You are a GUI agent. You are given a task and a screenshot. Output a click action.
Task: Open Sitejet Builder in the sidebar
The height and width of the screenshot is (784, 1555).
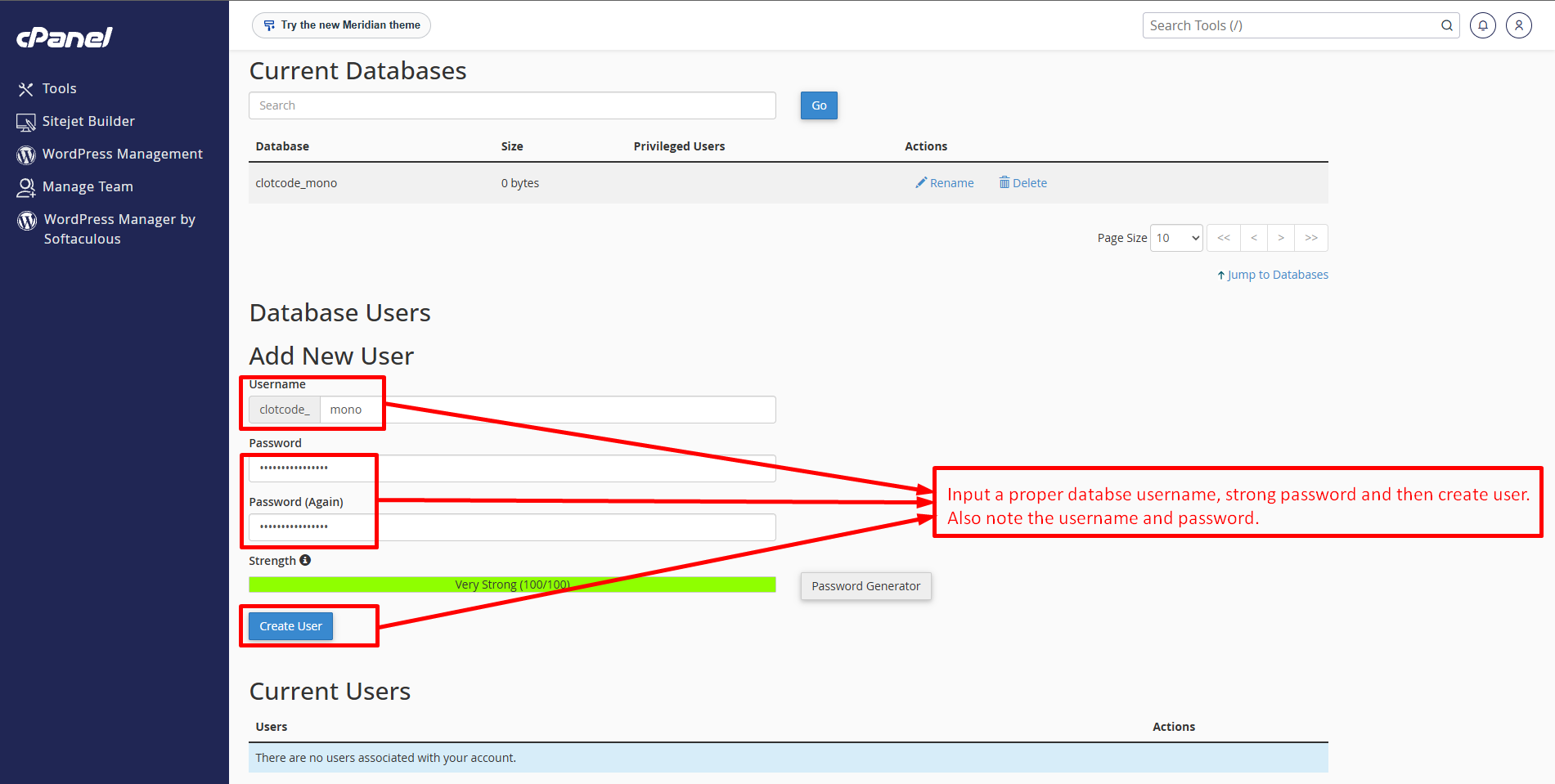pyautogui.click(x=88, y=121)
